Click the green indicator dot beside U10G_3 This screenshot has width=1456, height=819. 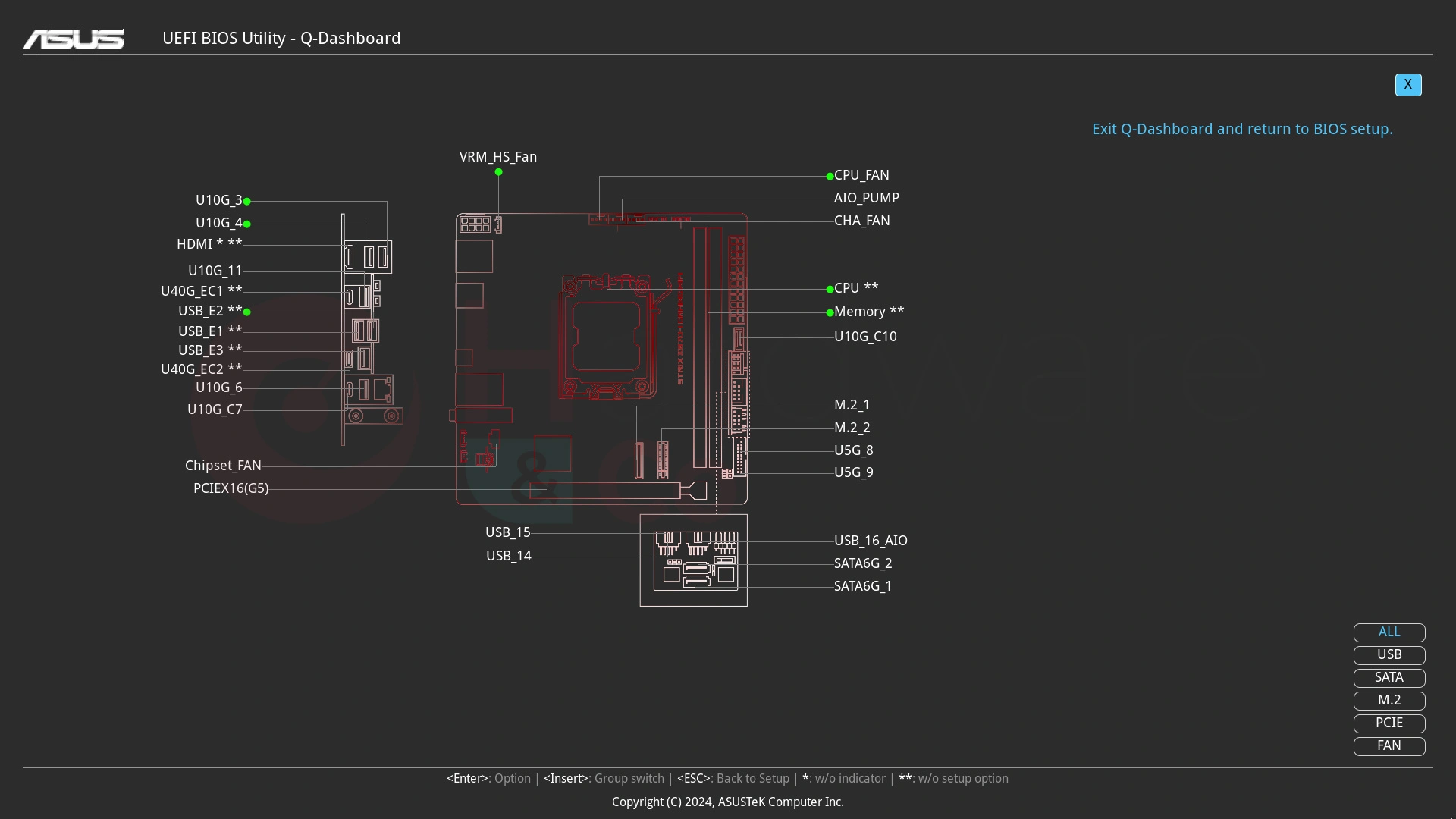click(247, 202)
